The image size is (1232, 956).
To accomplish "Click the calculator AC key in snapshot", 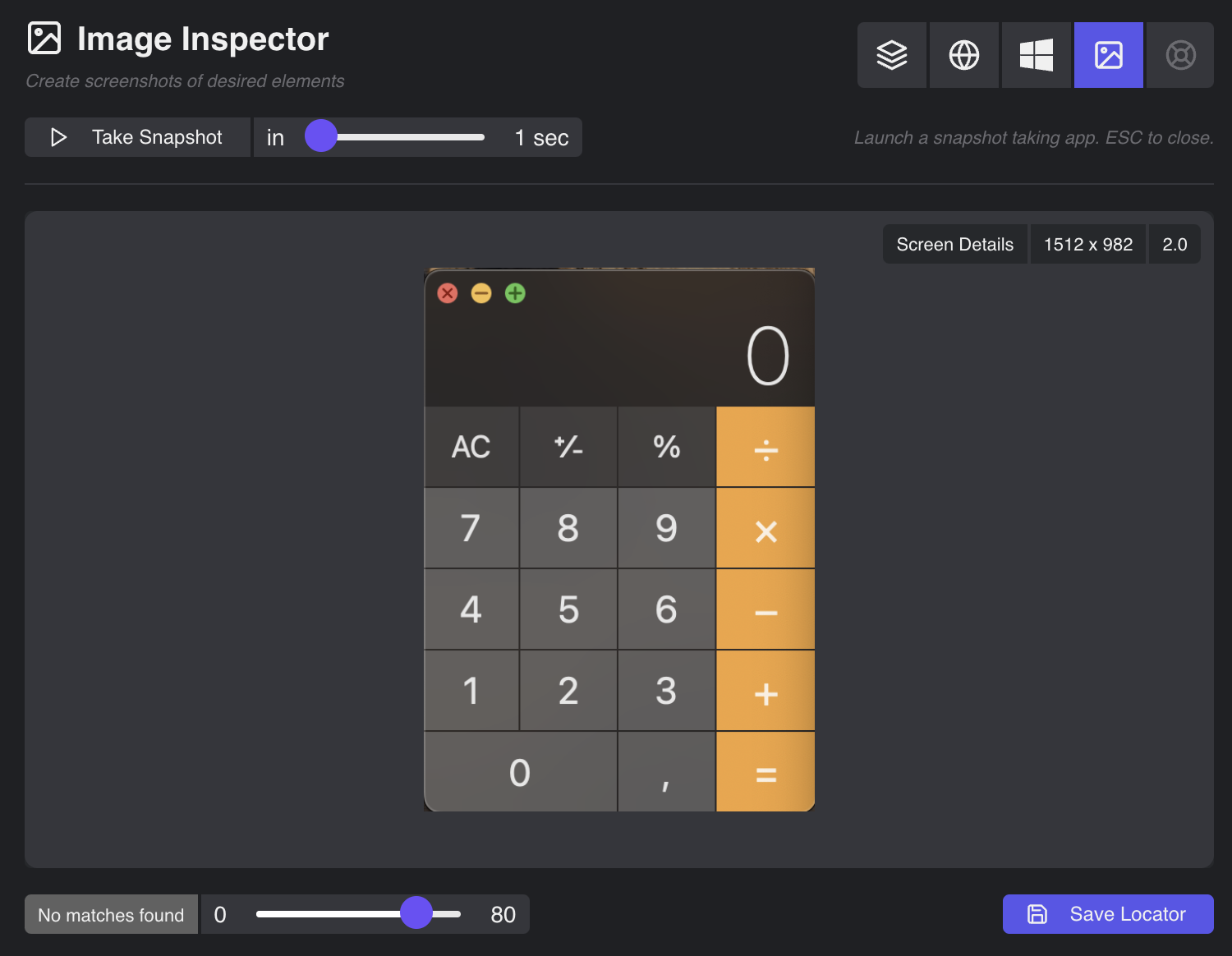I will point(471,447).
